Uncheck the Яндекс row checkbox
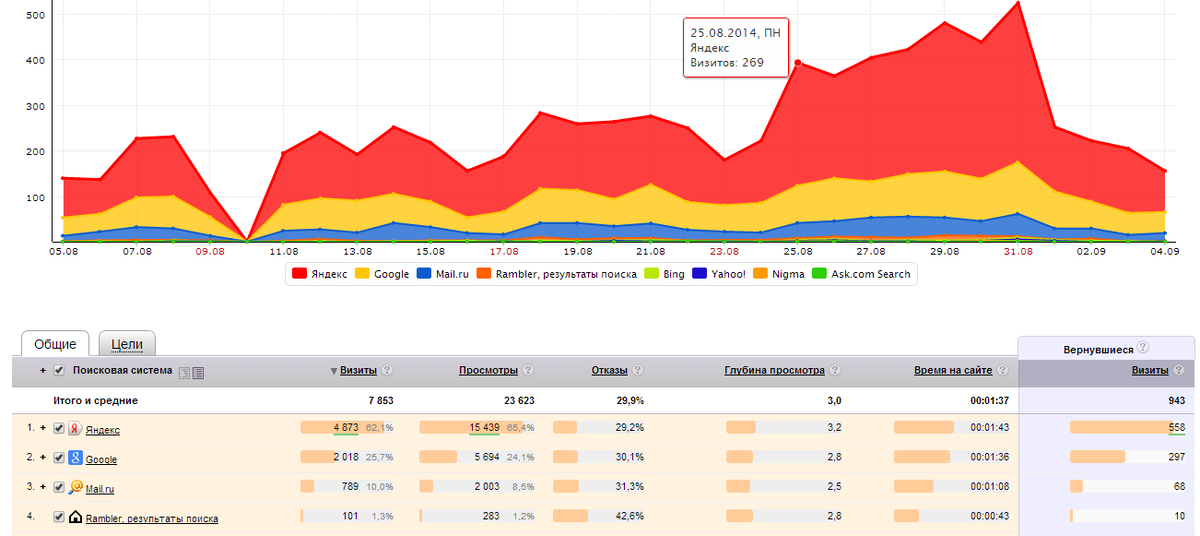This screenshot has width=1200, height=536. [x=59, y=428]
